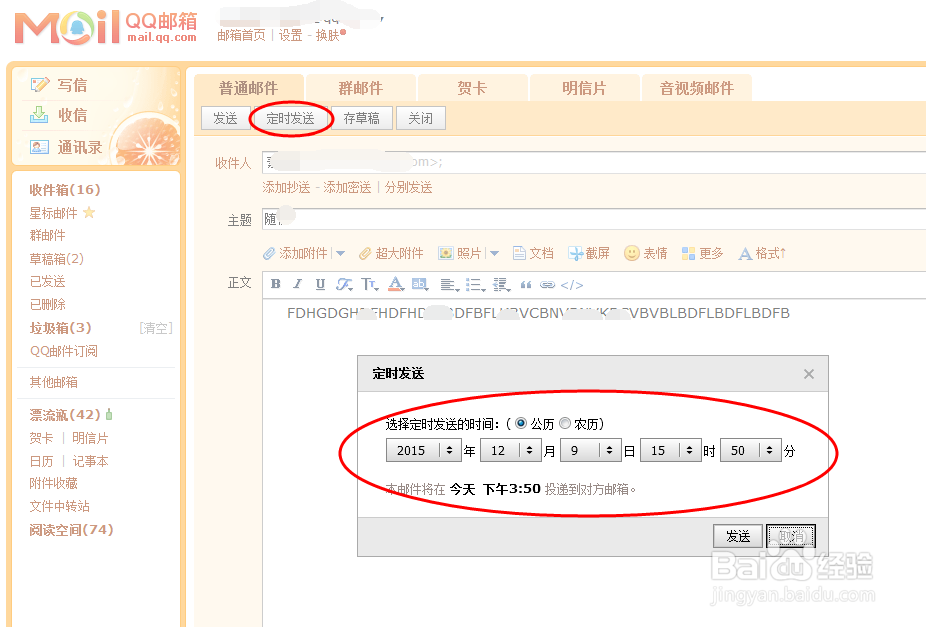
Task: Switch to the 群邮件 tab
Action: tap(360, 87)
